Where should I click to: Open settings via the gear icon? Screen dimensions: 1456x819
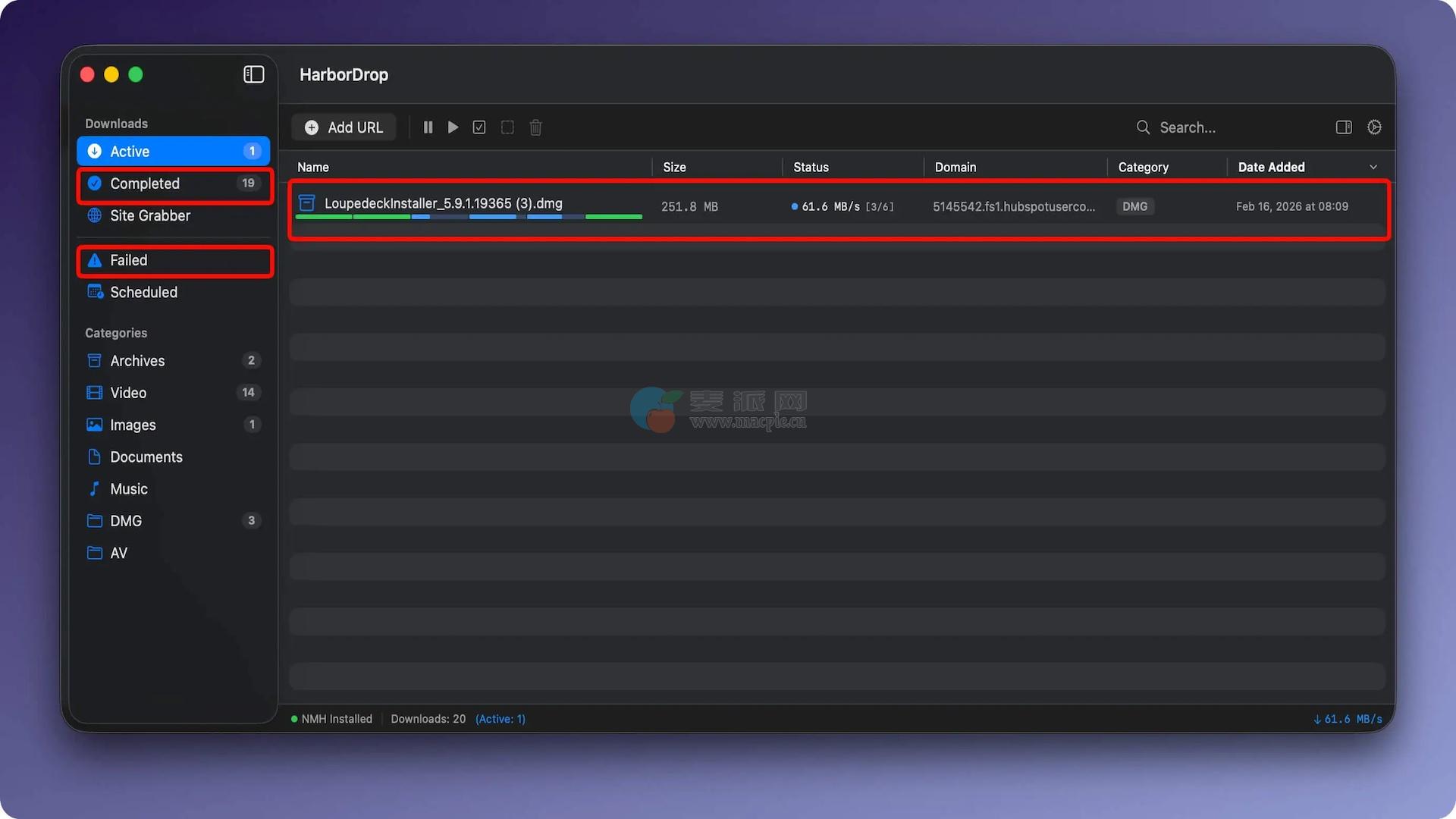[1374, 127]
